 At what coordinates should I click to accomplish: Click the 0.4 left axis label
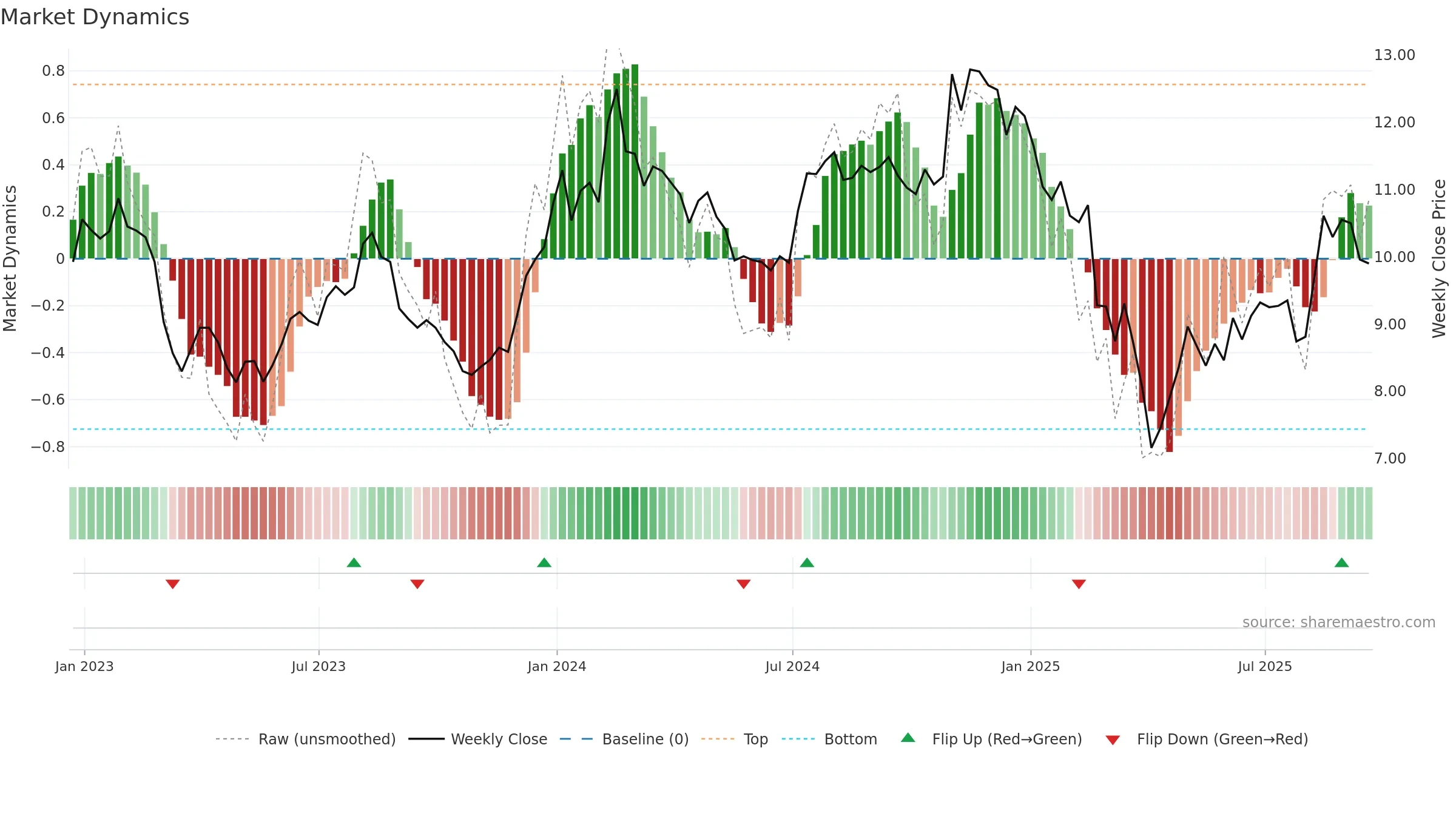click(x=53, y=165)
